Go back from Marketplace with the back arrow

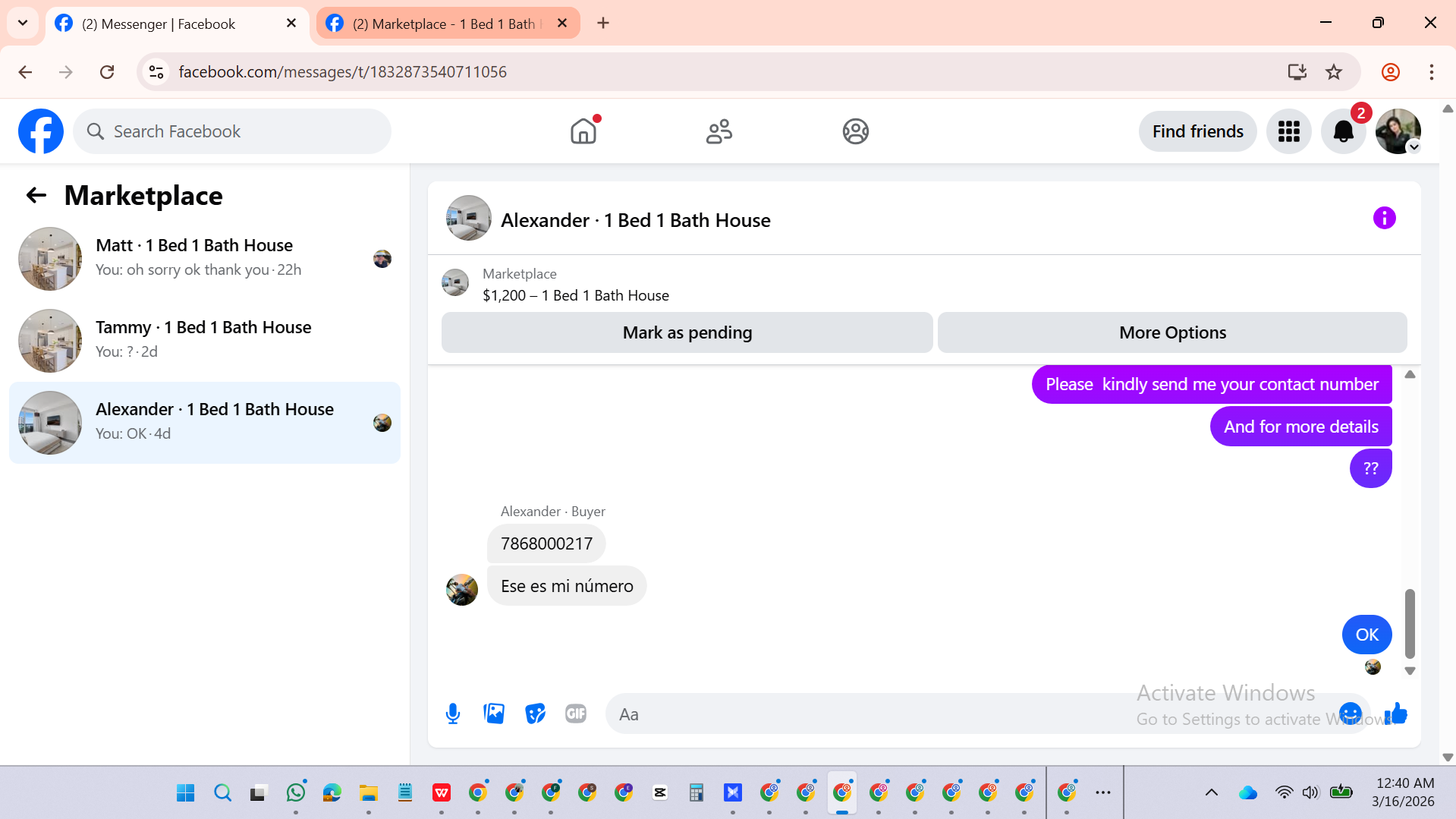coord(36,196)
